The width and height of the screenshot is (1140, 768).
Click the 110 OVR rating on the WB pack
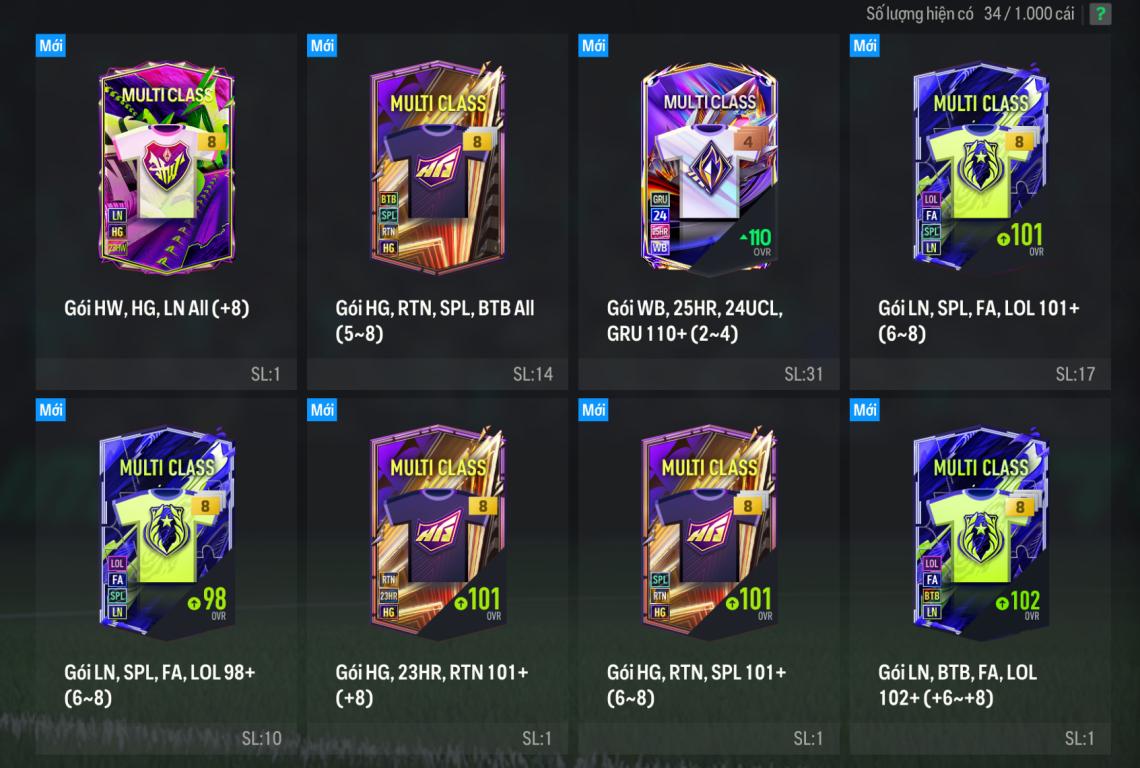click(756, 241)
